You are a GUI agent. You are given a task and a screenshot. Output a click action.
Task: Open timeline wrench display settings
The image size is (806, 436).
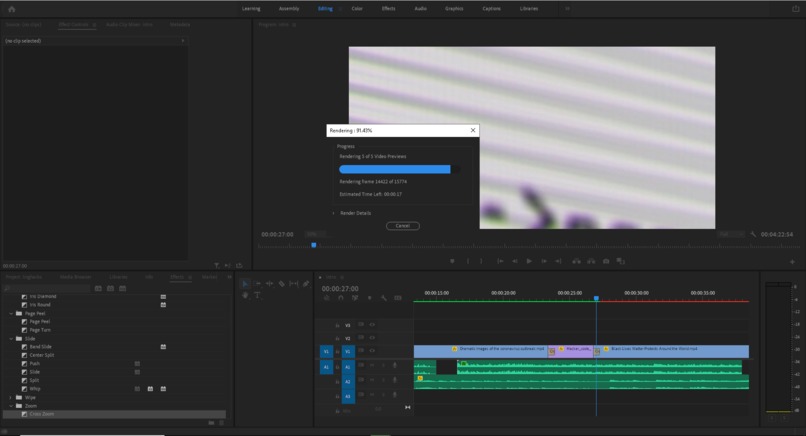point(384,298)
